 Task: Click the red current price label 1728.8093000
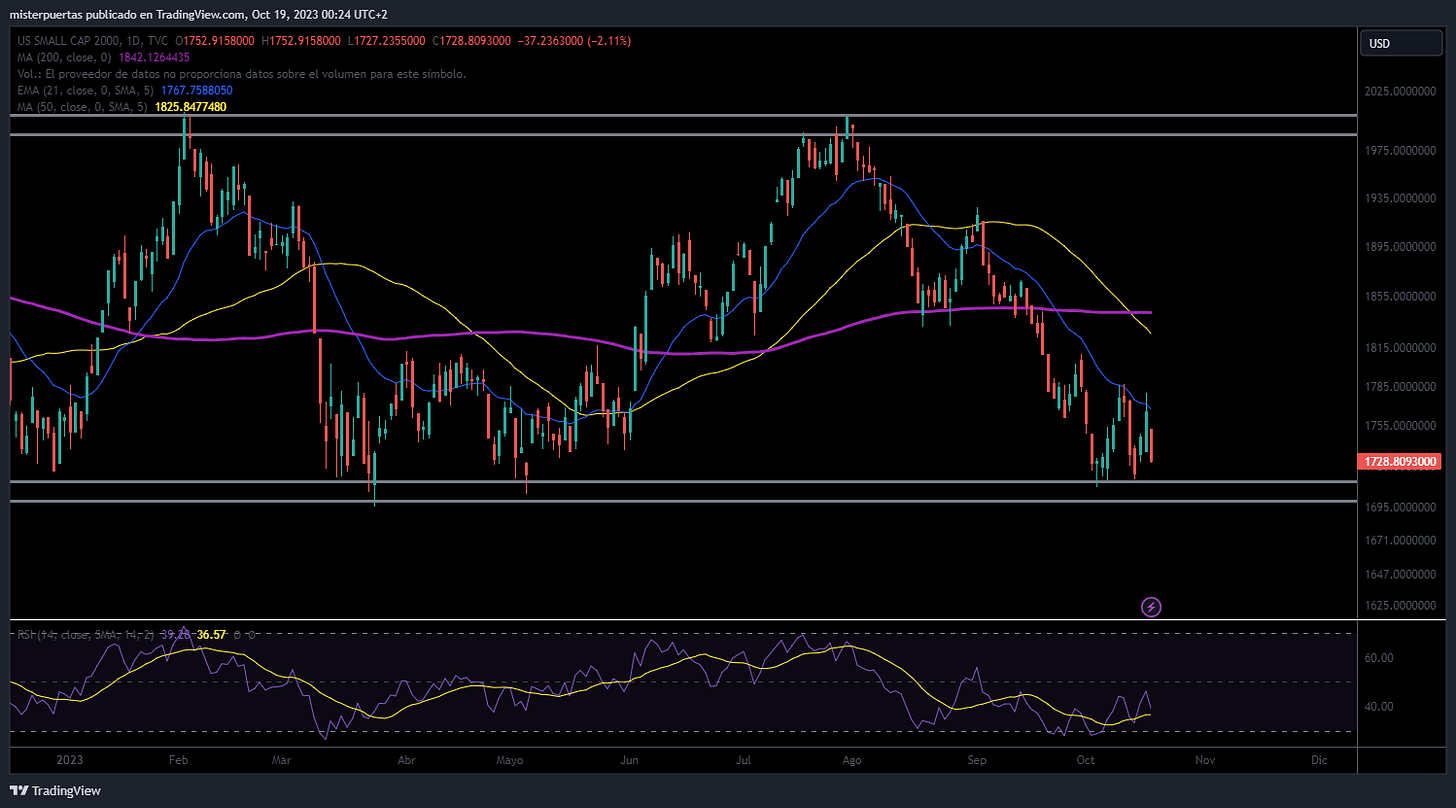click(1400, 462)
